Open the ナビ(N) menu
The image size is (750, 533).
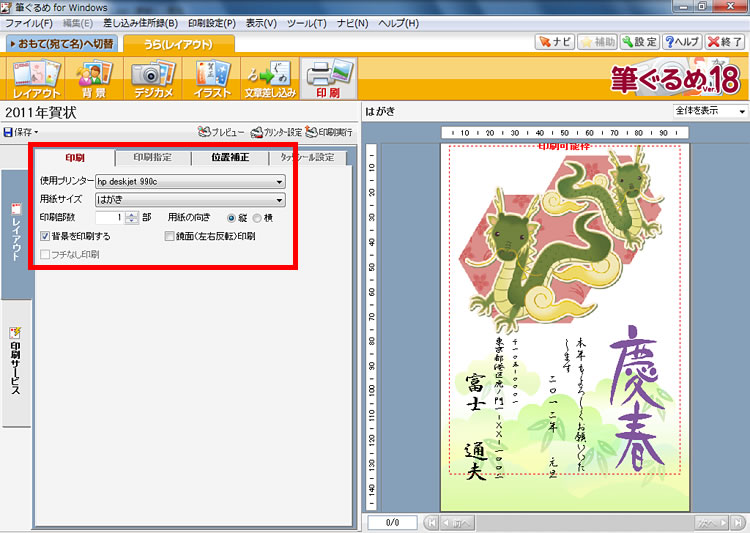pos(352,23)
